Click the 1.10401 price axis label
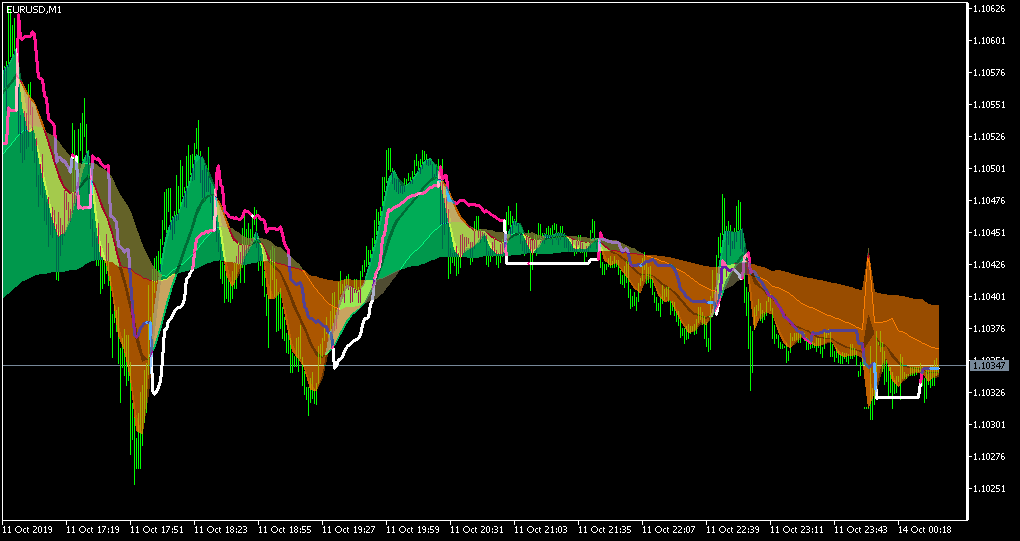This screenshot has width=1020, height=541. [x=989, y=297]
